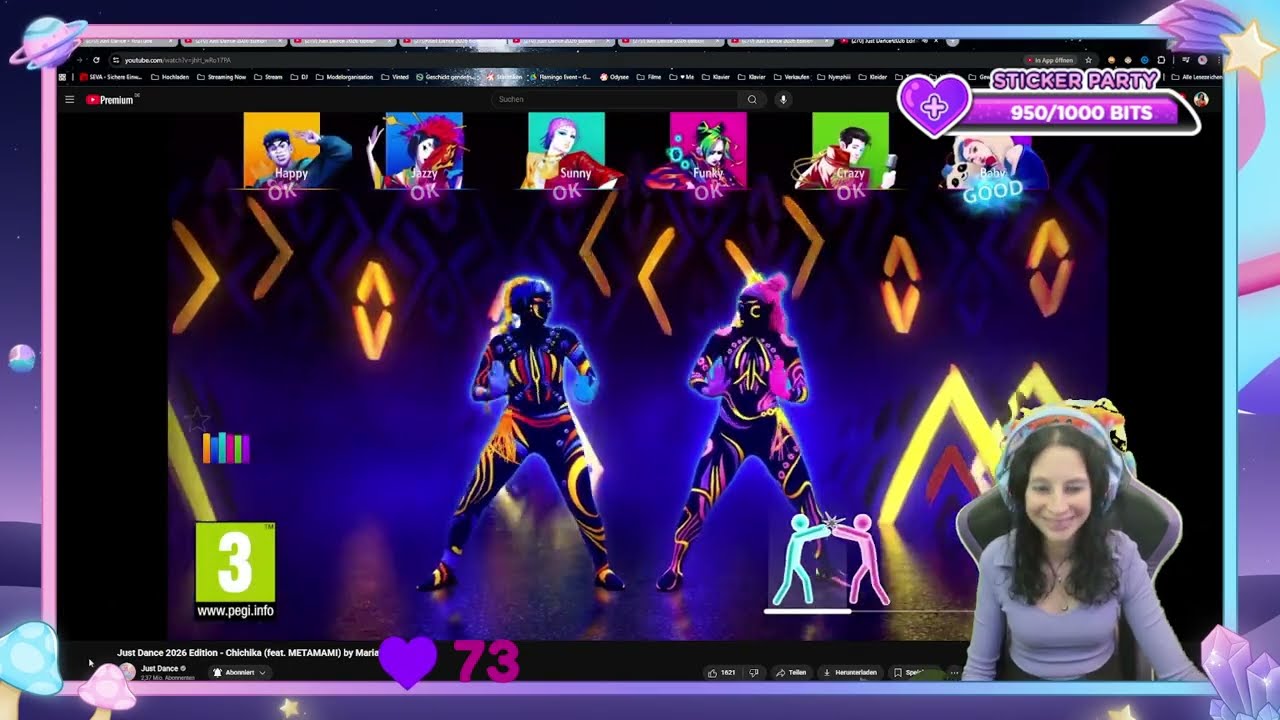Image resolution: width=1280 pixels, height=720 pixels.
Task: Click the PEGI 3 rating badge
Action: point(235,570)
